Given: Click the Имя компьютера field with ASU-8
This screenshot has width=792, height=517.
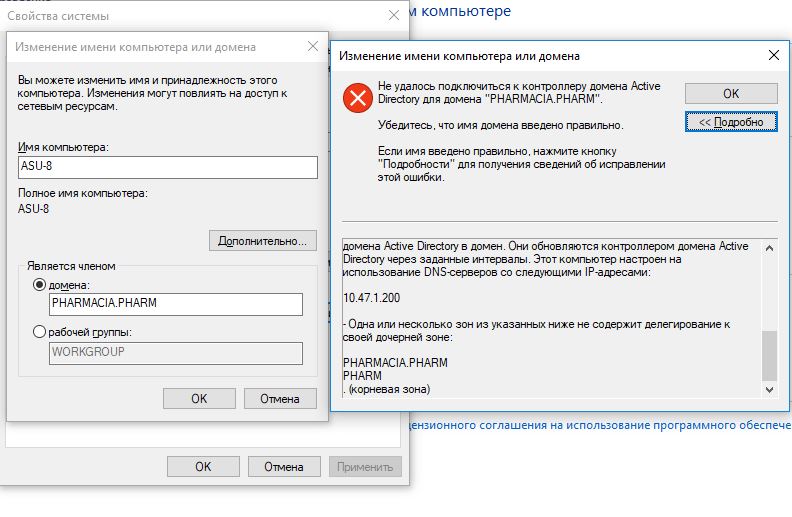Looking at the screenshot, I should pyautogui.click(x=168, y=167).
